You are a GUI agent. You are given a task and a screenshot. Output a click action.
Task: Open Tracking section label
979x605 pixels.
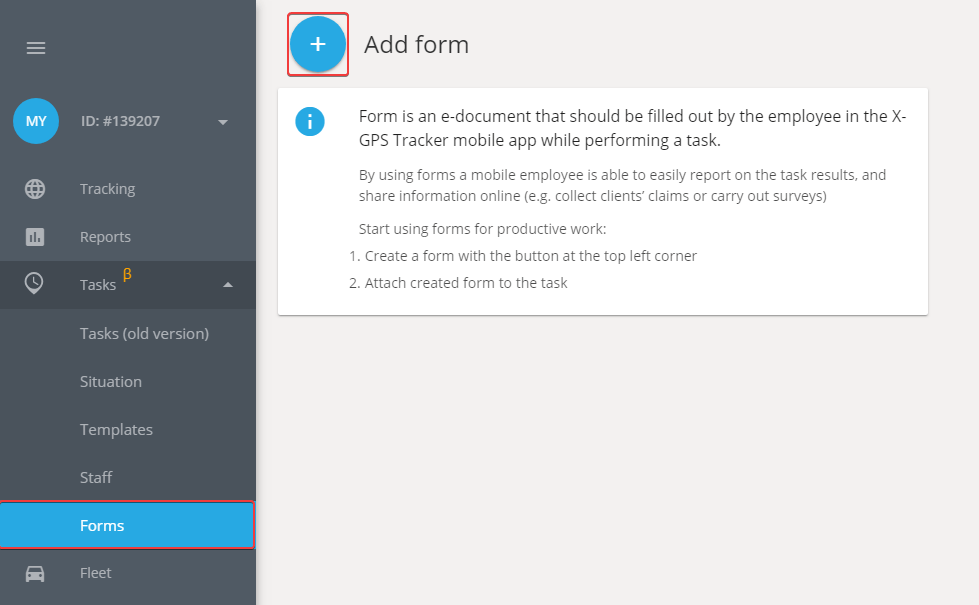(x=107, y=189)
